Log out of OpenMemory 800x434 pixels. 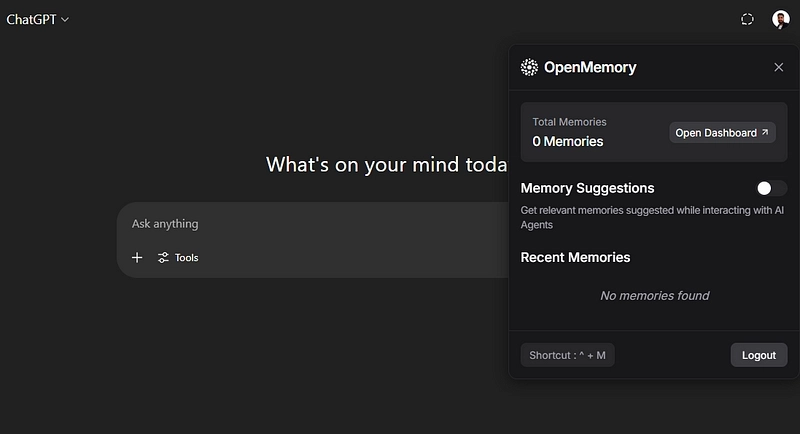(x=759, y=355)
